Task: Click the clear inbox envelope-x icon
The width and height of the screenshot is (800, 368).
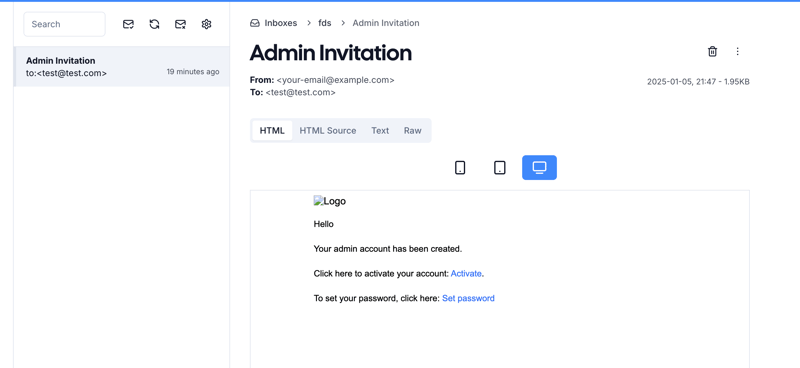Action: (x=180, y=24)
